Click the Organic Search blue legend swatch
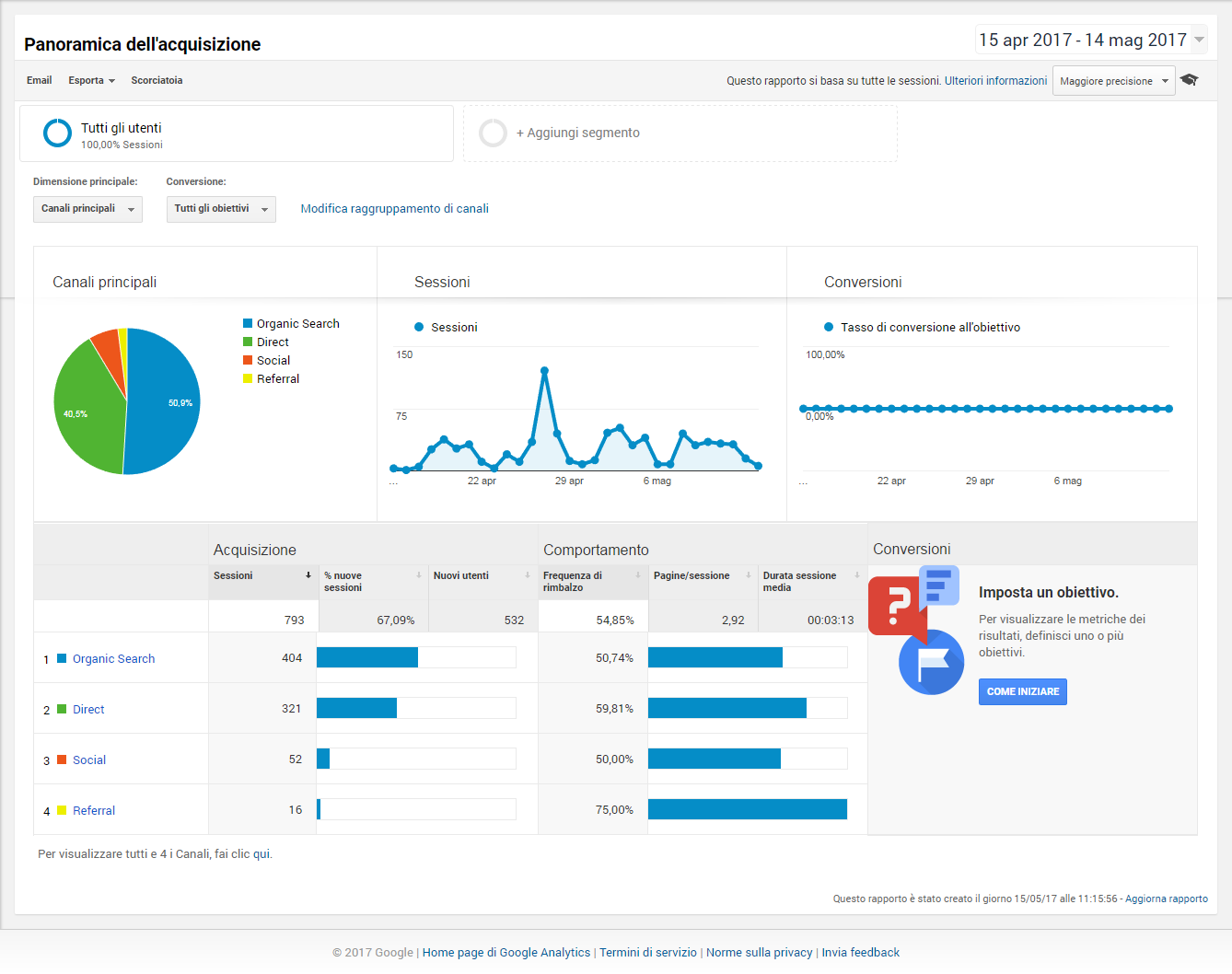 coord(248,323)
